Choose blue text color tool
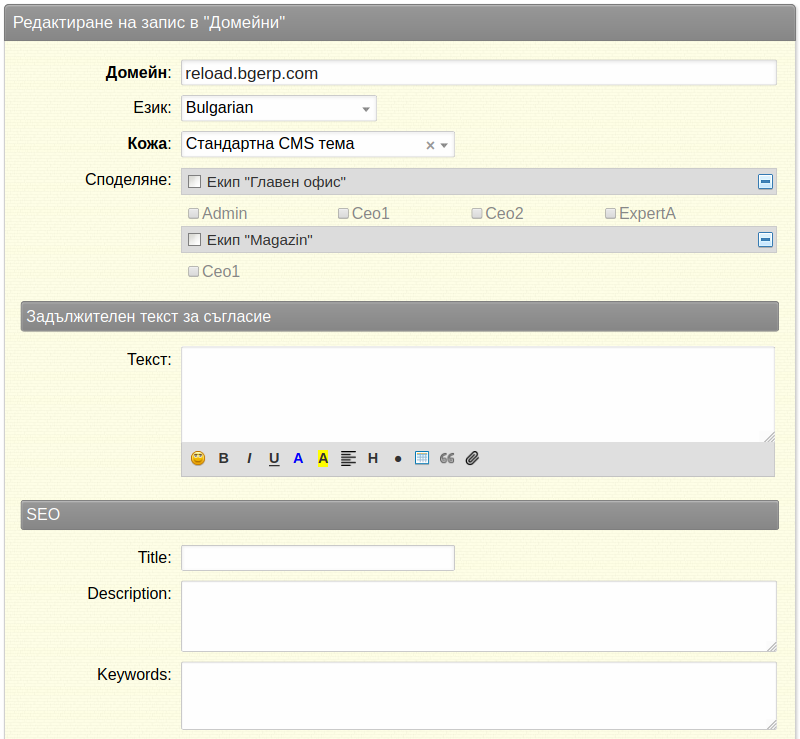Image resolution: width=800 pixels, height=739 pixels. 298,458
